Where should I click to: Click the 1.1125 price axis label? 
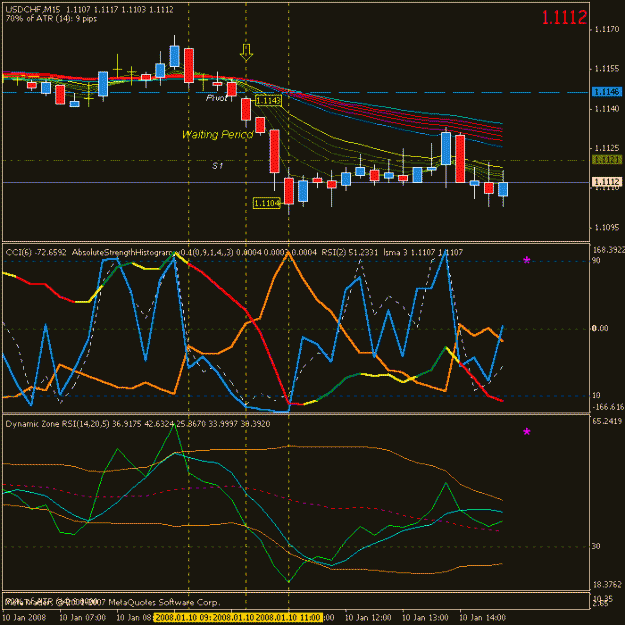click(607, 148)
